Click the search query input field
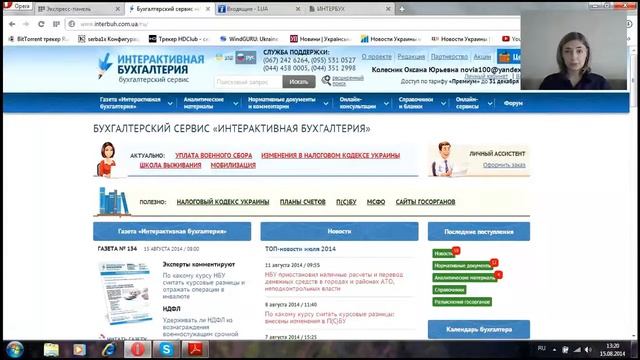The image size is (640, 360). tap(248, 82)
